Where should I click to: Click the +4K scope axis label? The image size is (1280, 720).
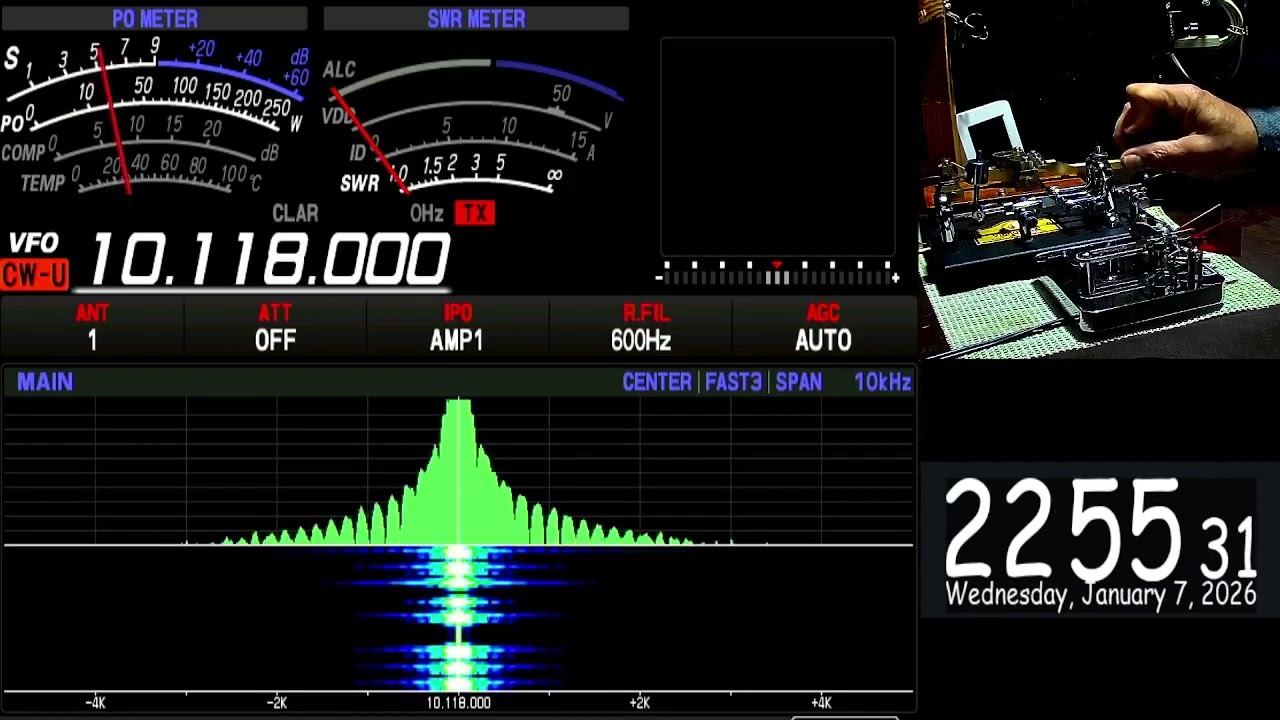point(821,703)
